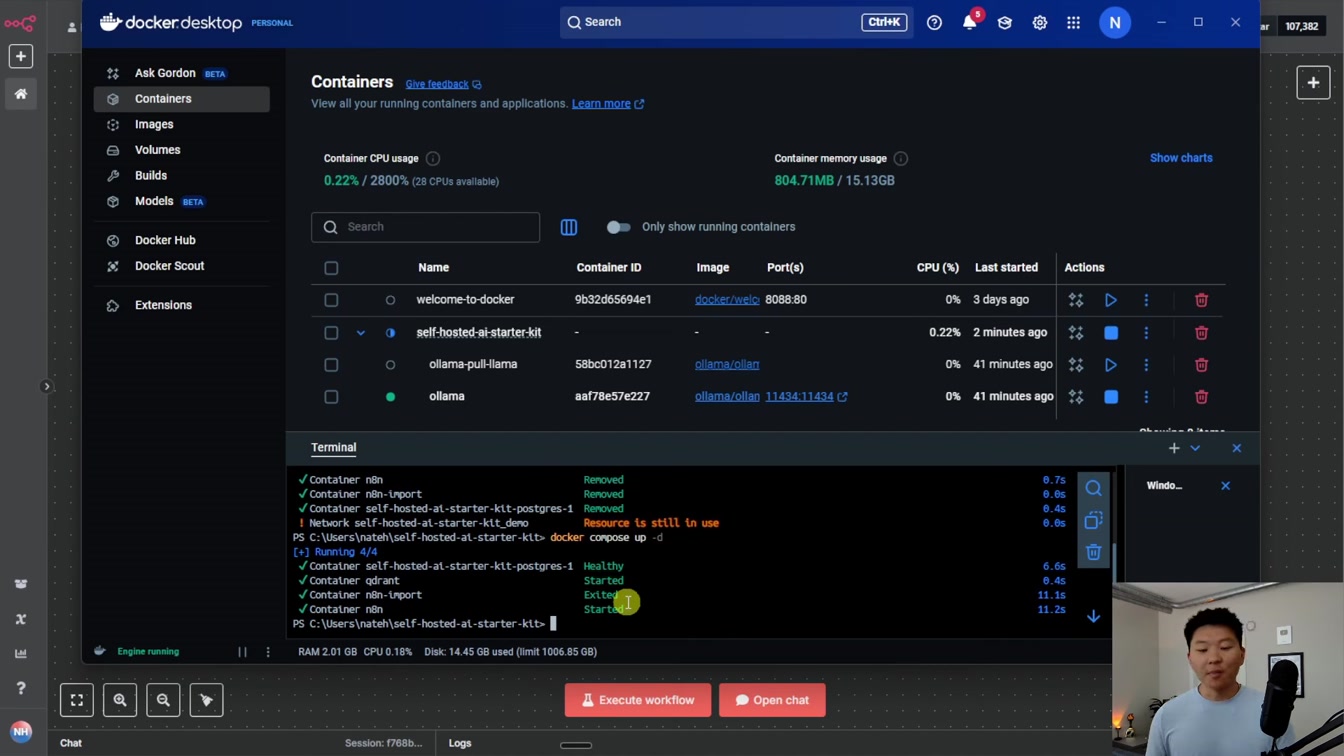
Task: Zoom in on the n8n canvas
Action: tap(120, 700)
